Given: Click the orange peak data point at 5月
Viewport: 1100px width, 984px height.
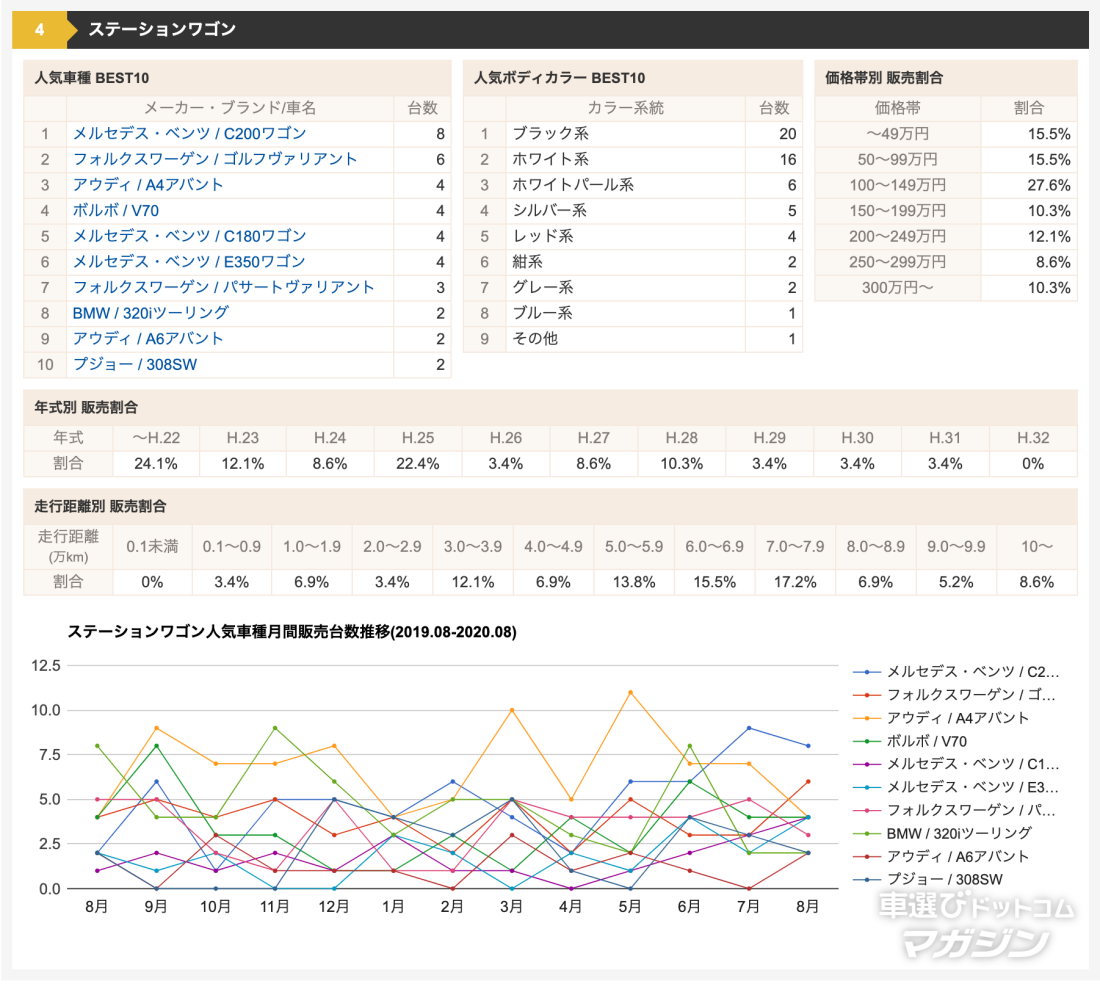Looking at the screenshot, I should (630, 692).
